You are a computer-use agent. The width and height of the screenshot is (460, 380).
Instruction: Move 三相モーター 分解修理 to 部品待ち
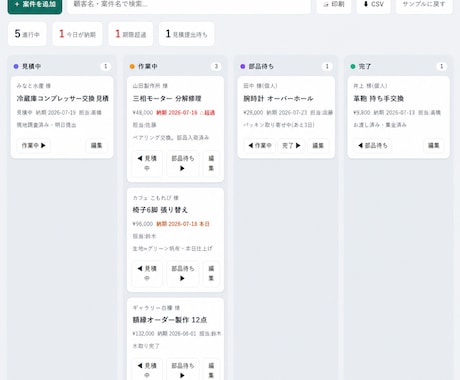coord(183,163)
